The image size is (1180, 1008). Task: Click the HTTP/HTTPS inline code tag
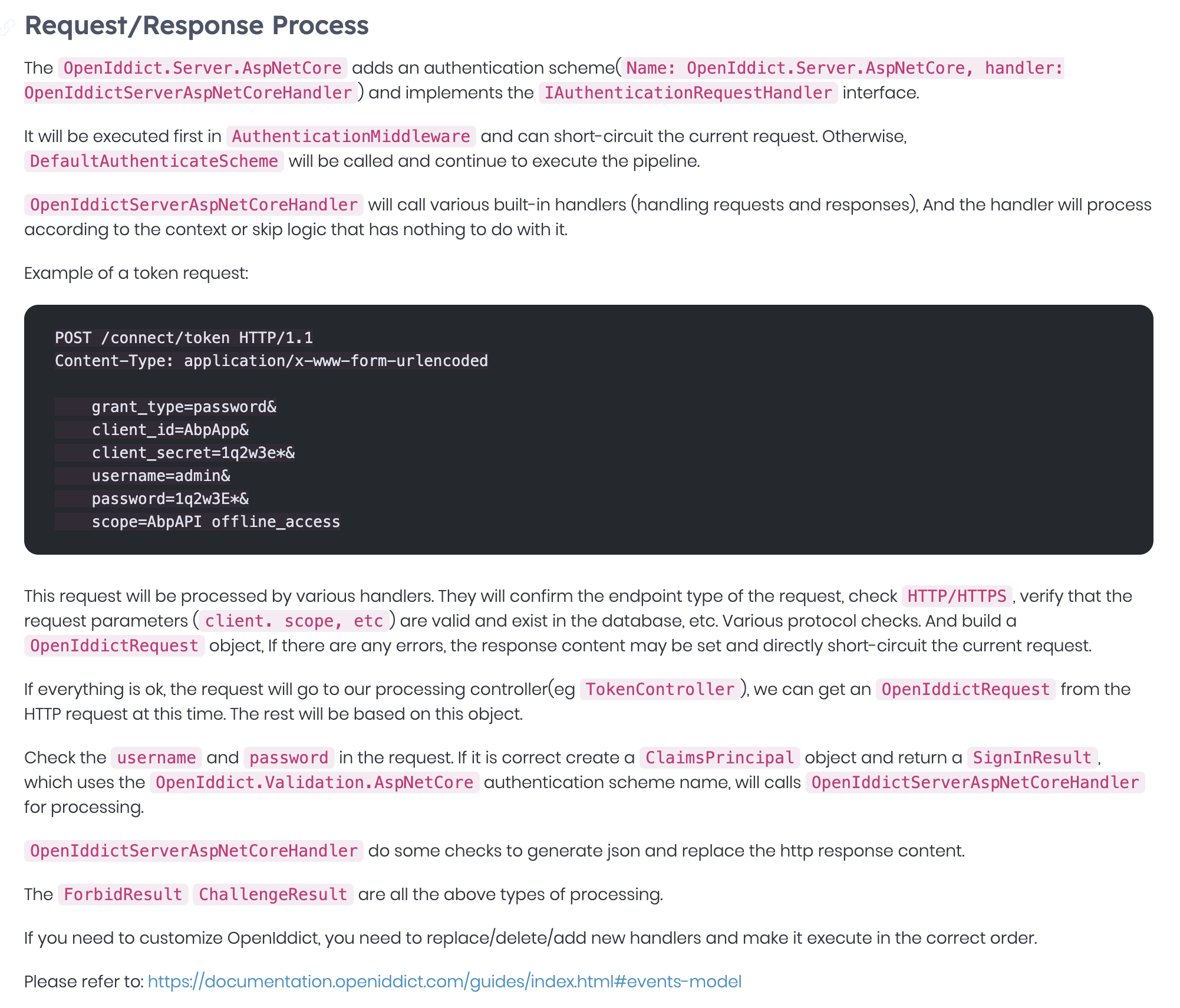957,596
